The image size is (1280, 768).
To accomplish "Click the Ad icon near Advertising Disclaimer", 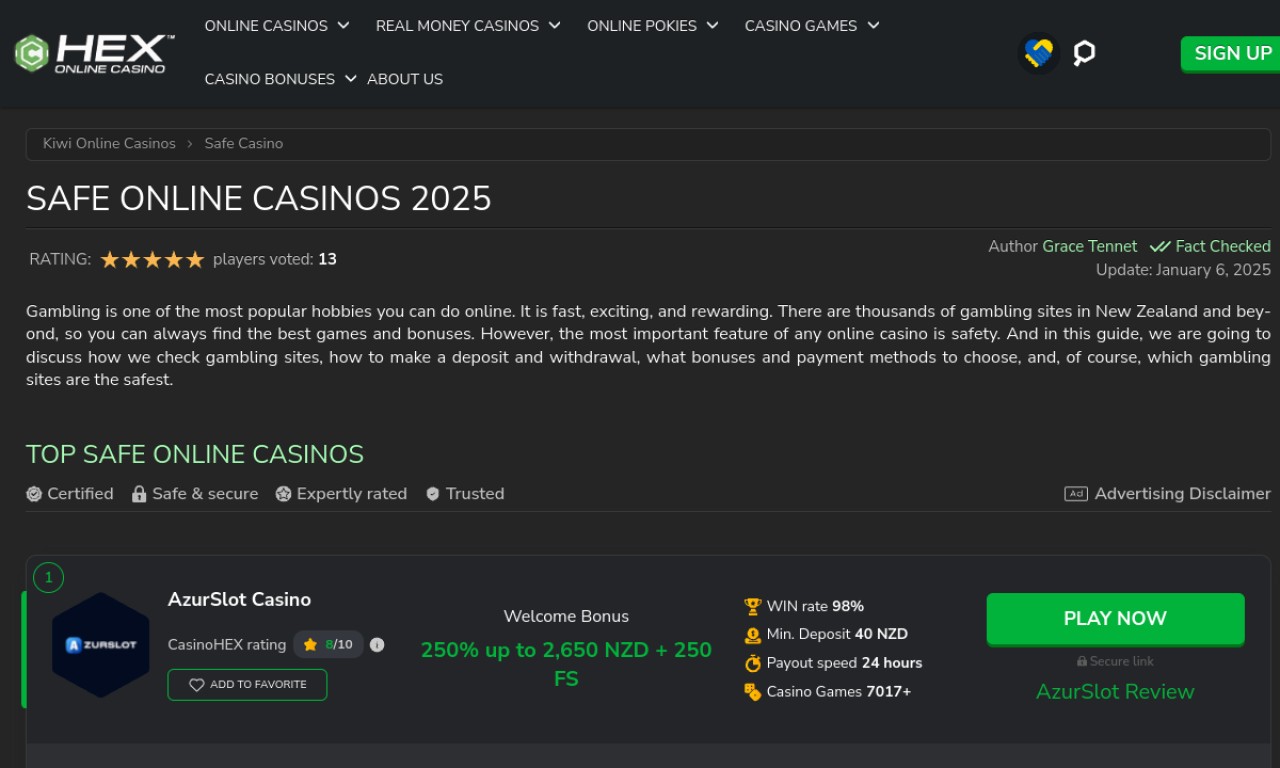I will click(x=1075, y=494).
